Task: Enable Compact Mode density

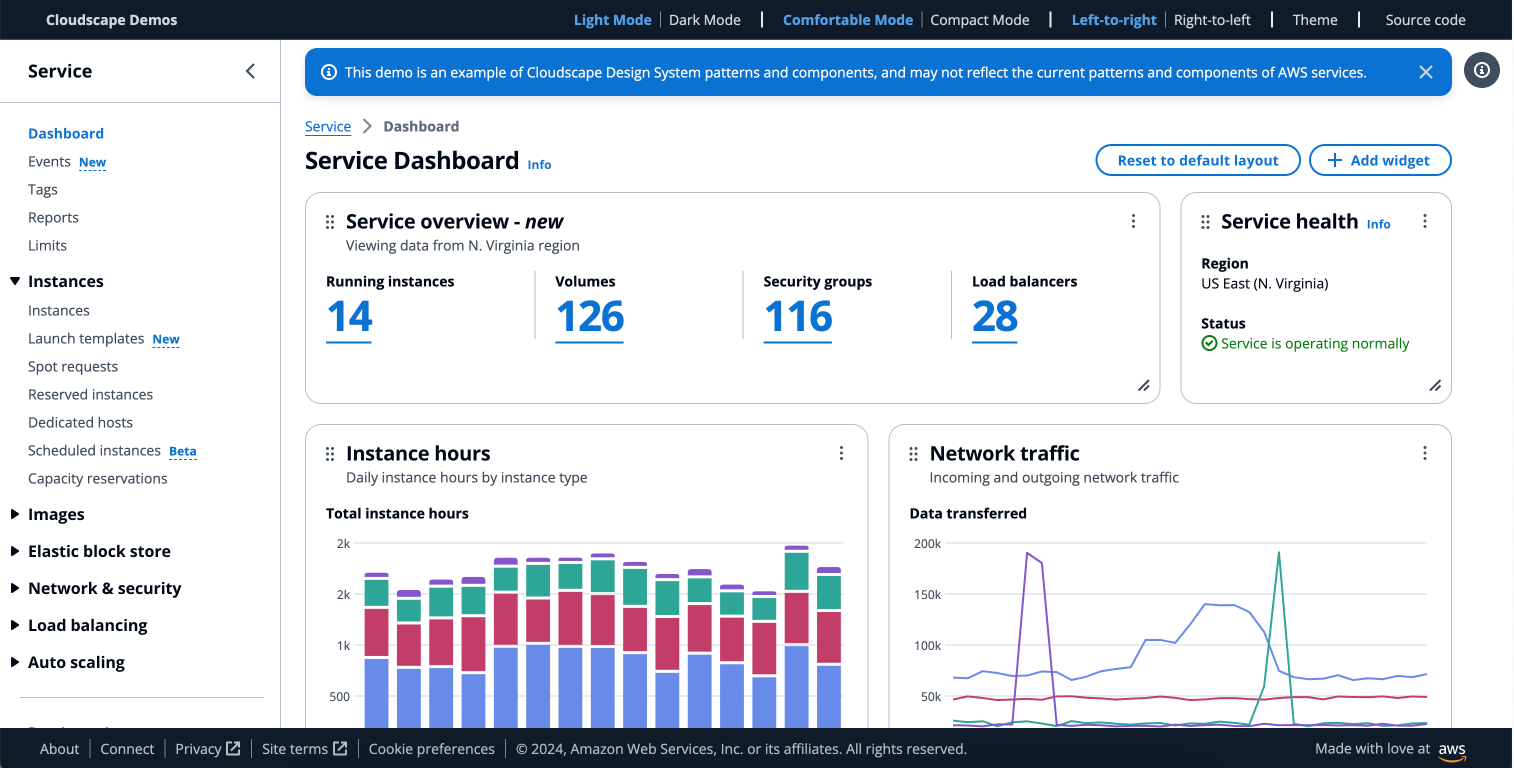Action: pyautogui.click(x=979, y=20)
